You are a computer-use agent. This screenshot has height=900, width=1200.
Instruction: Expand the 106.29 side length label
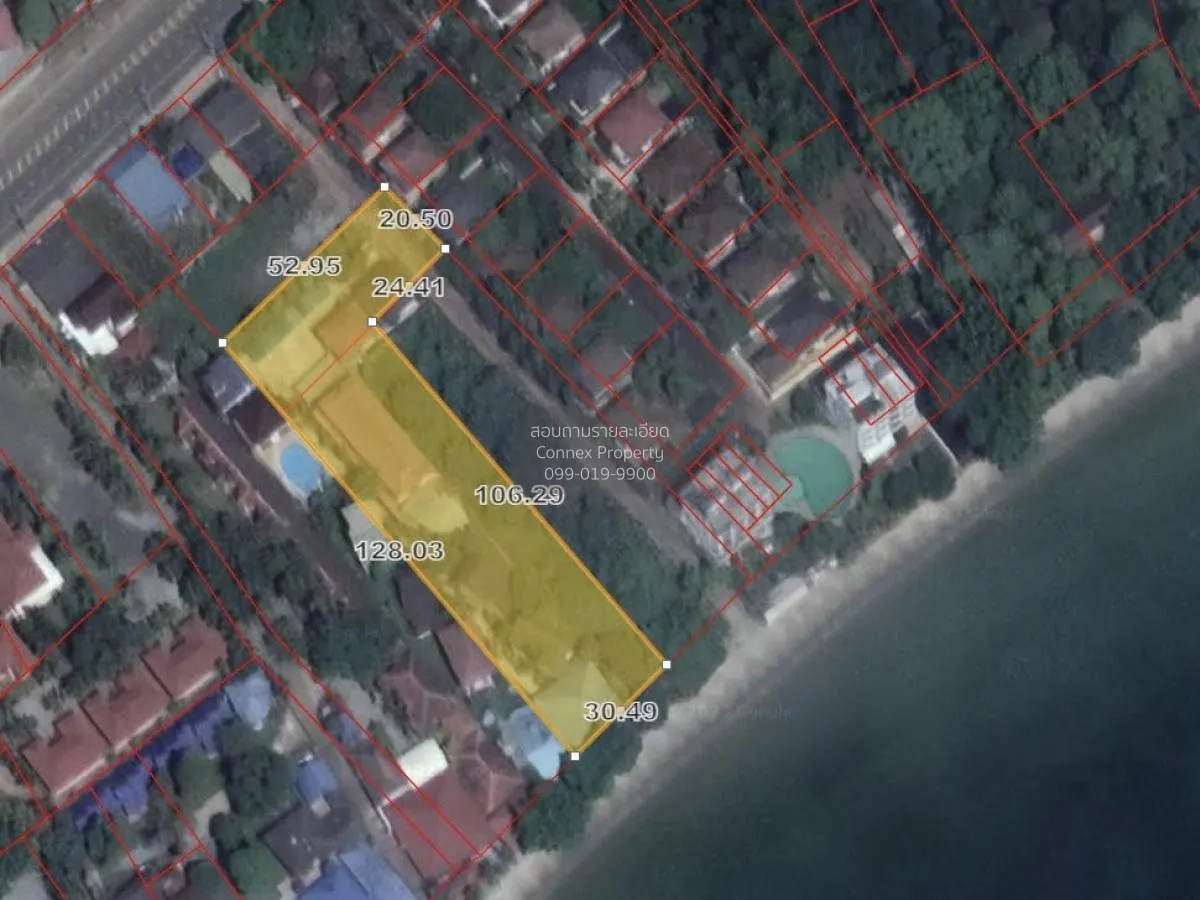pos(521,494)
